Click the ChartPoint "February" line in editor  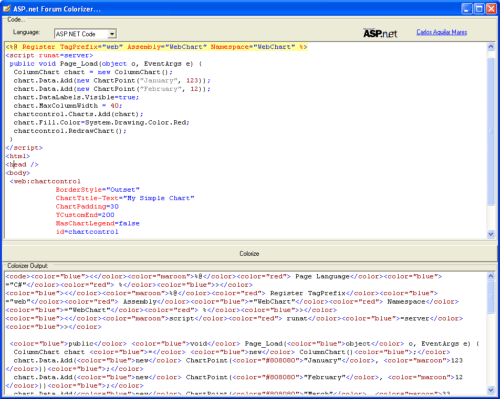pyautogui.click(x=112, y=89)
